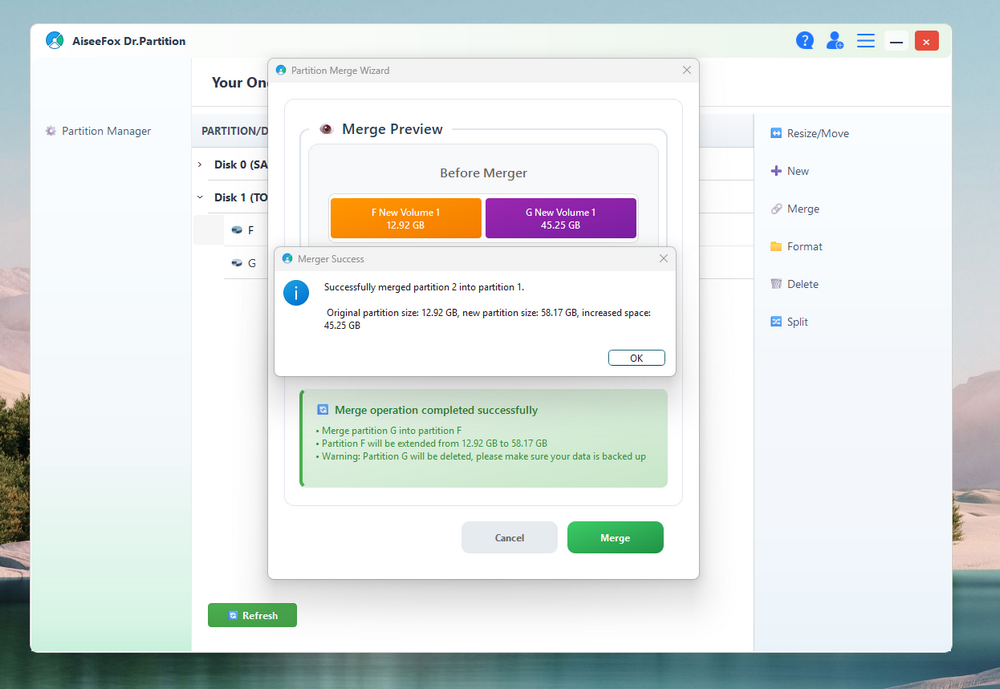Open the hamburger menu icon
The width and height of the screenshot is (1000, 689).
tap(866, 41)
